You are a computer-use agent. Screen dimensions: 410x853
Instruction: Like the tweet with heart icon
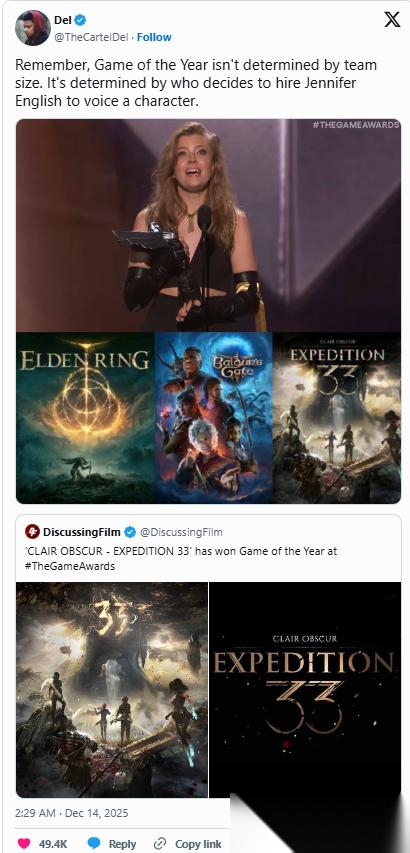24,843
